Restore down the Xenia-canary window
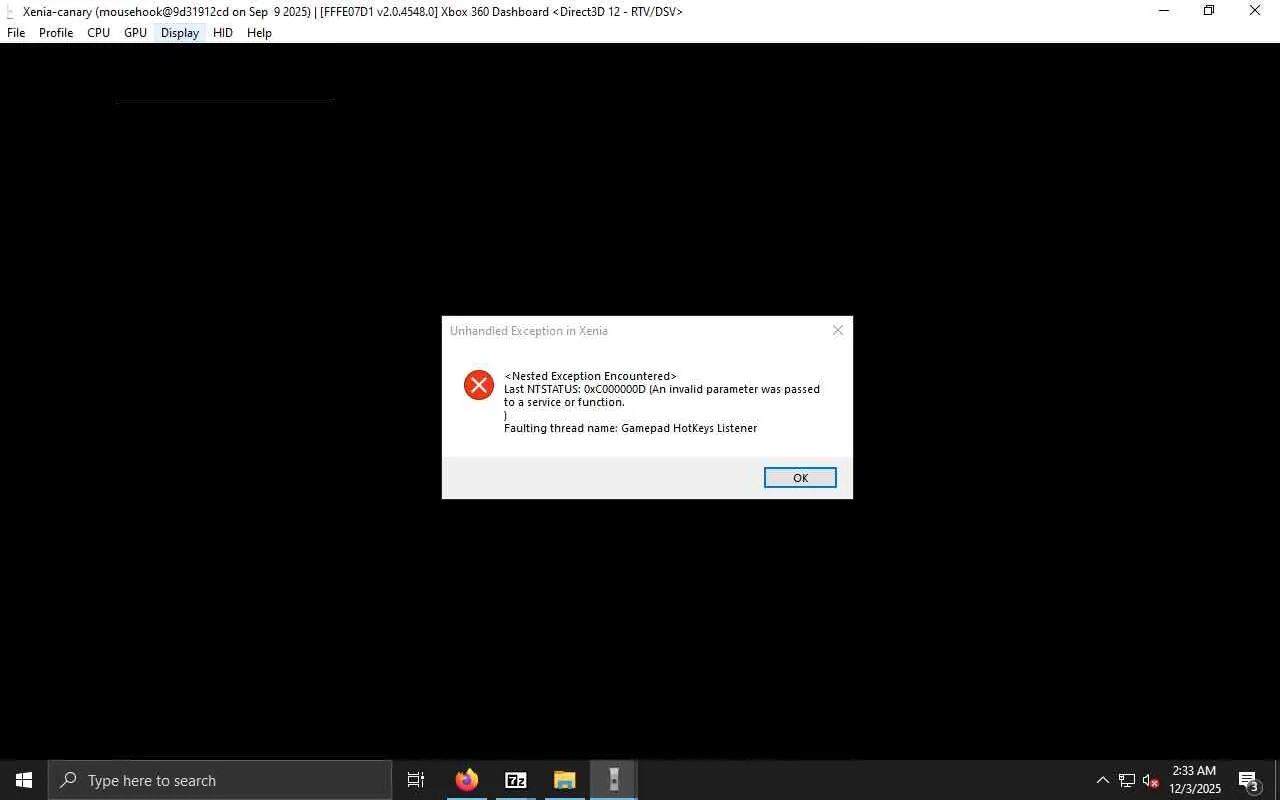The height and width of the screenshot is (800, 1280). point(1209,11)
